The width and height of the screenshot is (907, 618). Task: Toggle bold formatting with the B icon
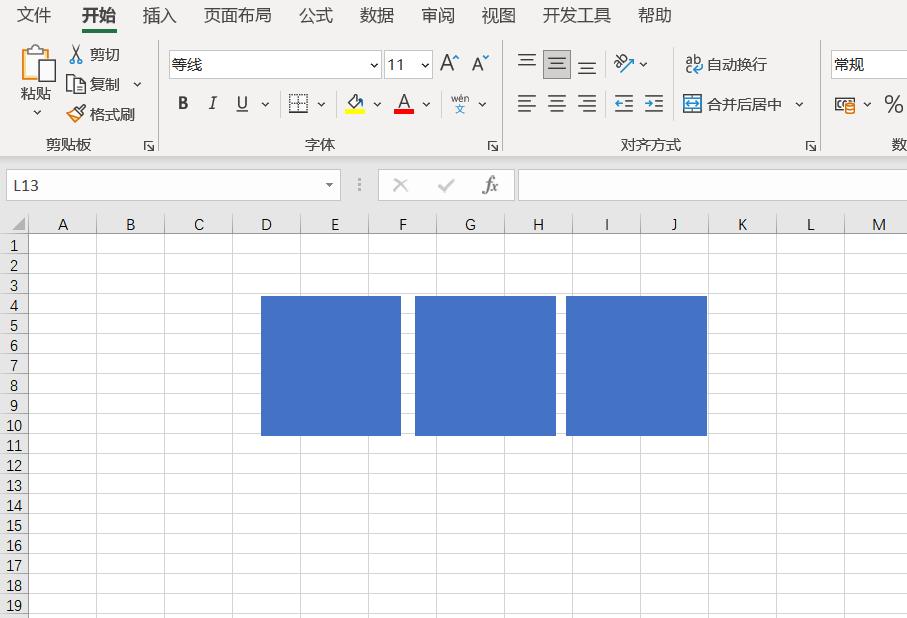click(x=182, y=103)
